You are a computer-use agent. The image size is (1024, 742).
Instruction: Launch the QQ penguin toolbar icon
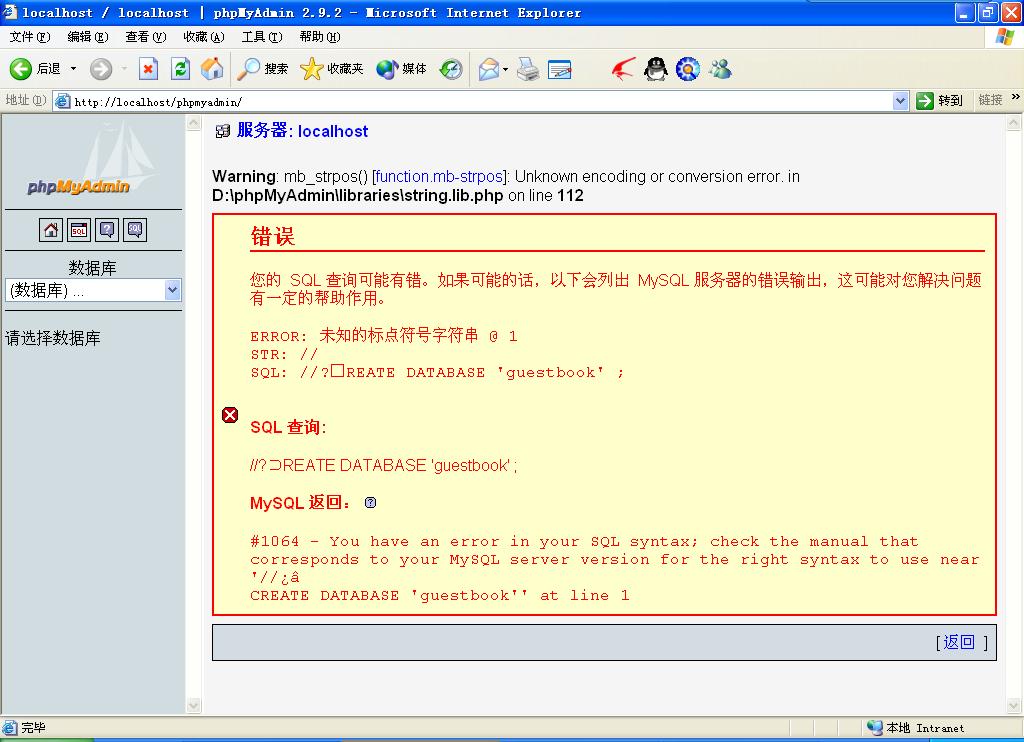(655, 69)
